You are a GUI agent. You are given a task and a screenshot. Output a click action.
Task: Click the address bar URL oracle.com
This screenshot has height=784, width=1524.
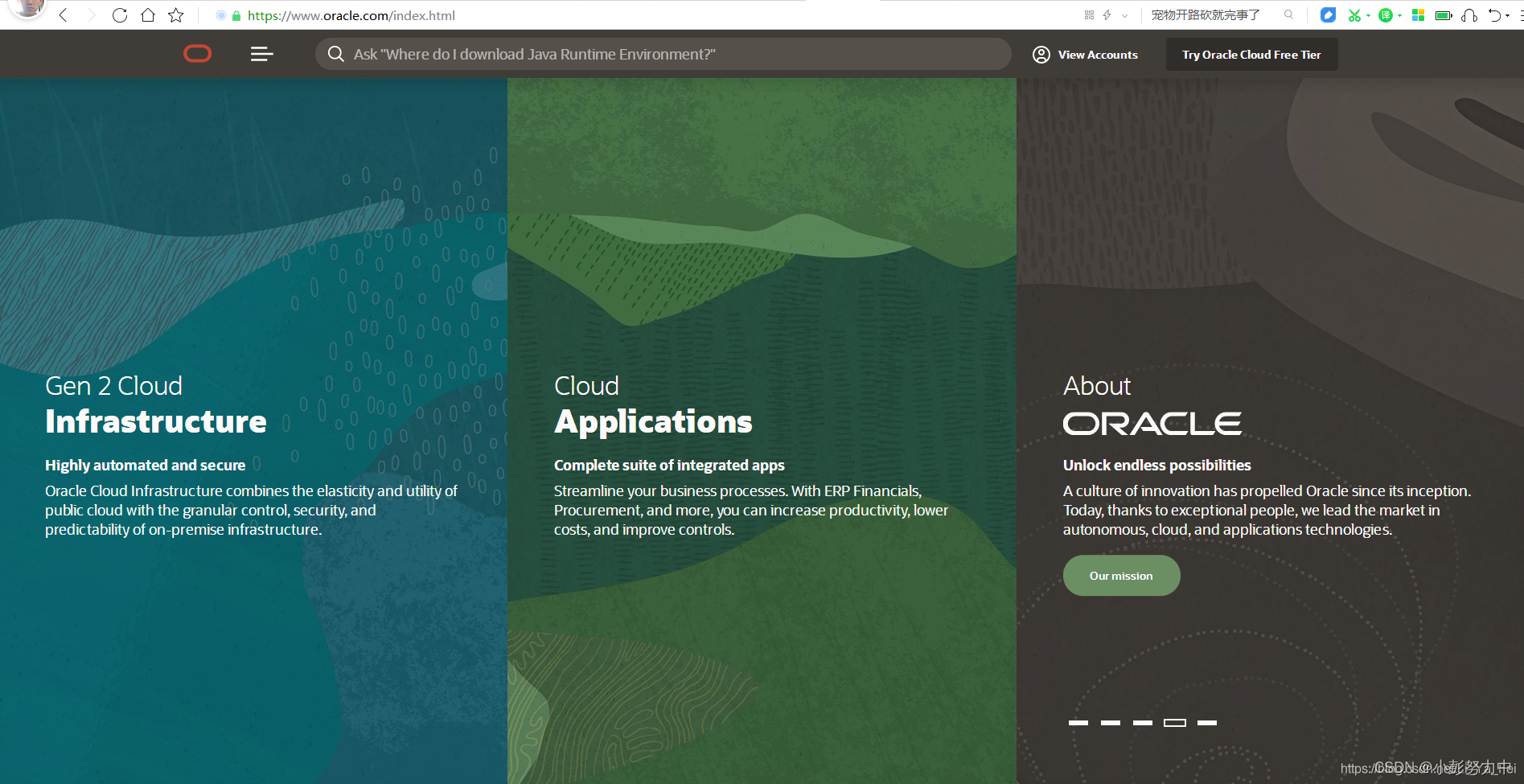tap(351, 15)
